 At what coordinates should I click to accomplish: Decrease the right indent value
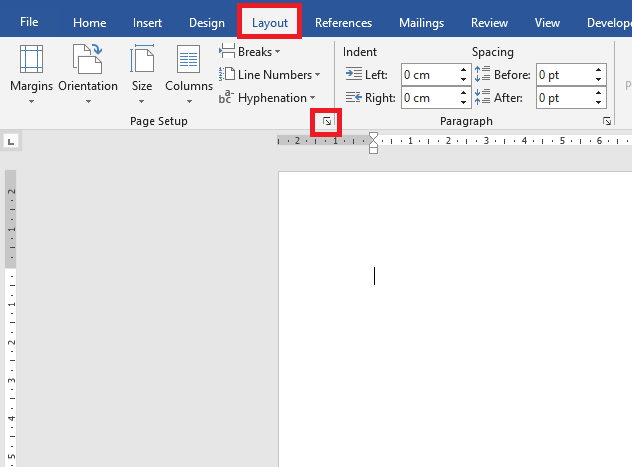[464, 102]
